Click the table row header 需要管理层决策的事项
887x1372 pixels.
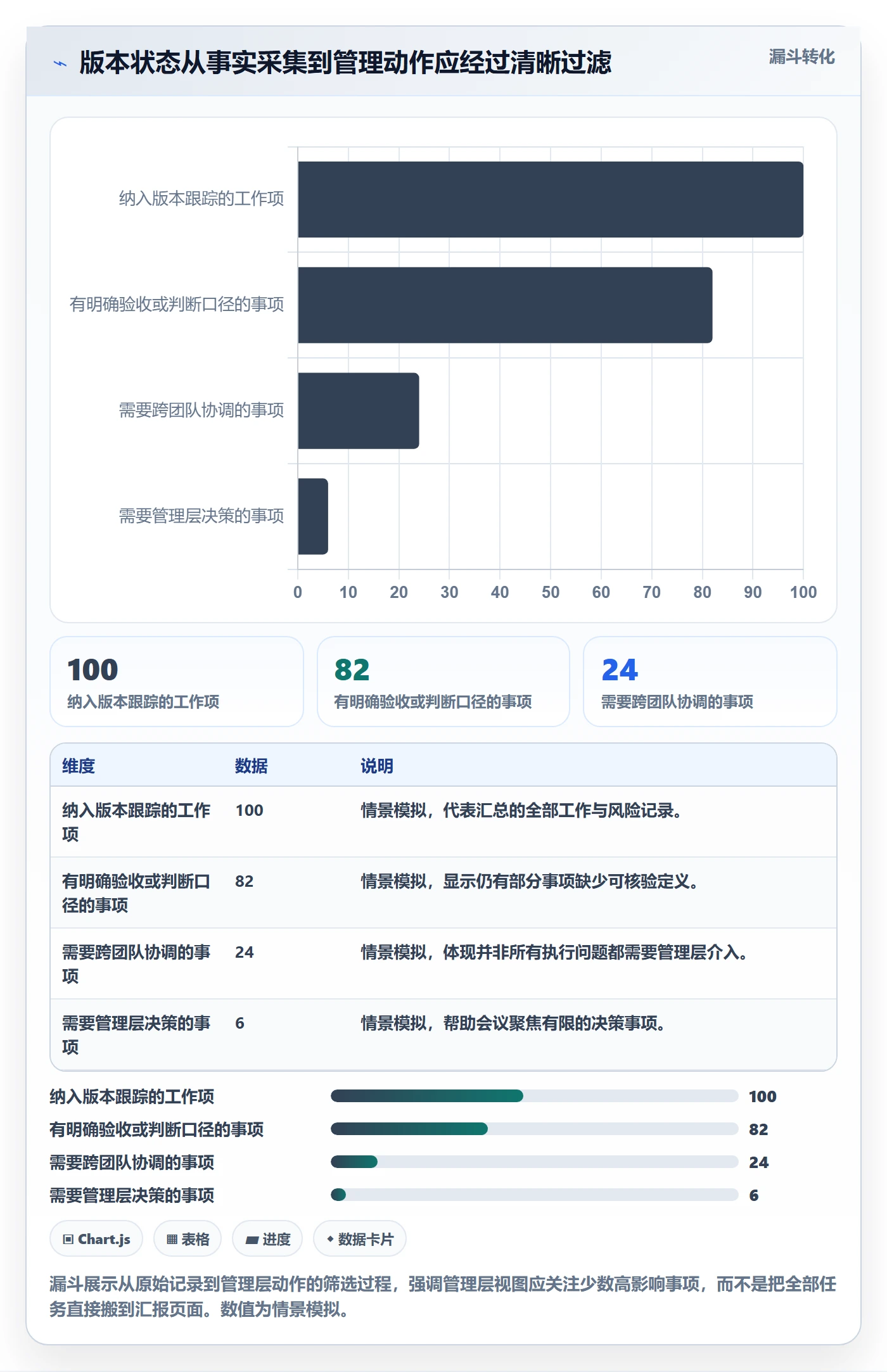point(136,1035)
